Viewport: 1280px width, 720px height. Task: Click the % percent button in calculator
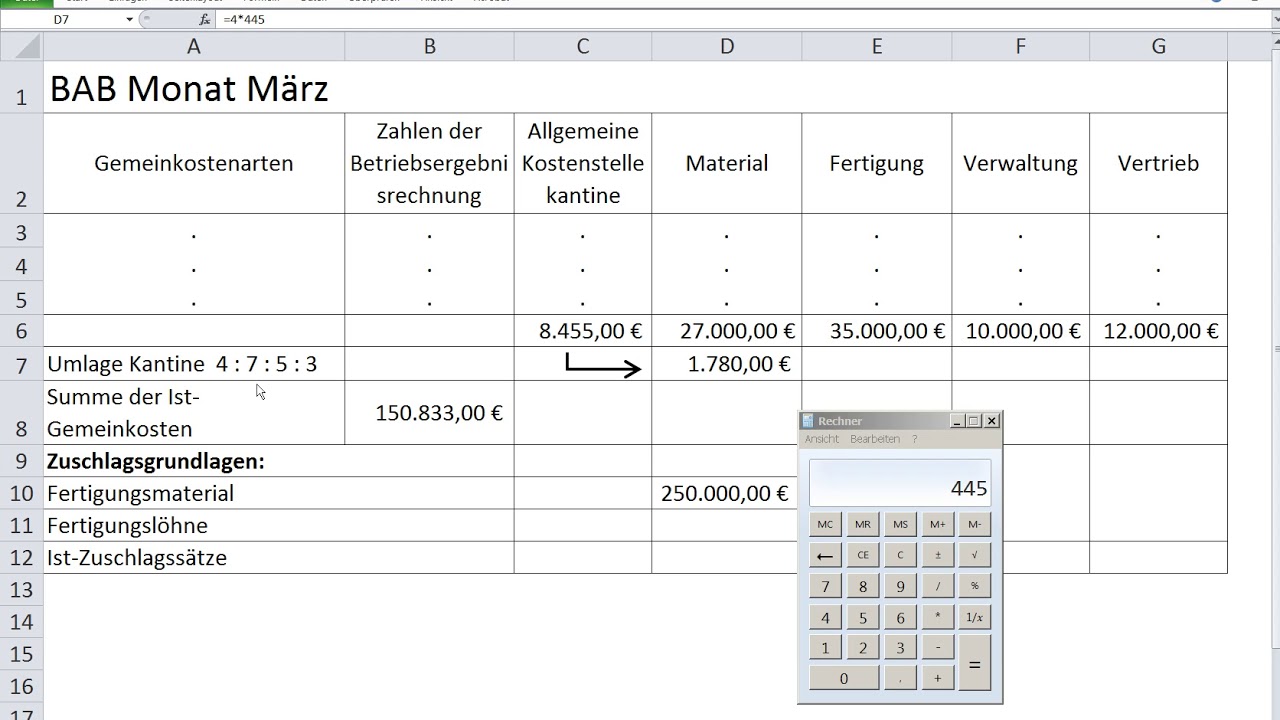[975, 587]
